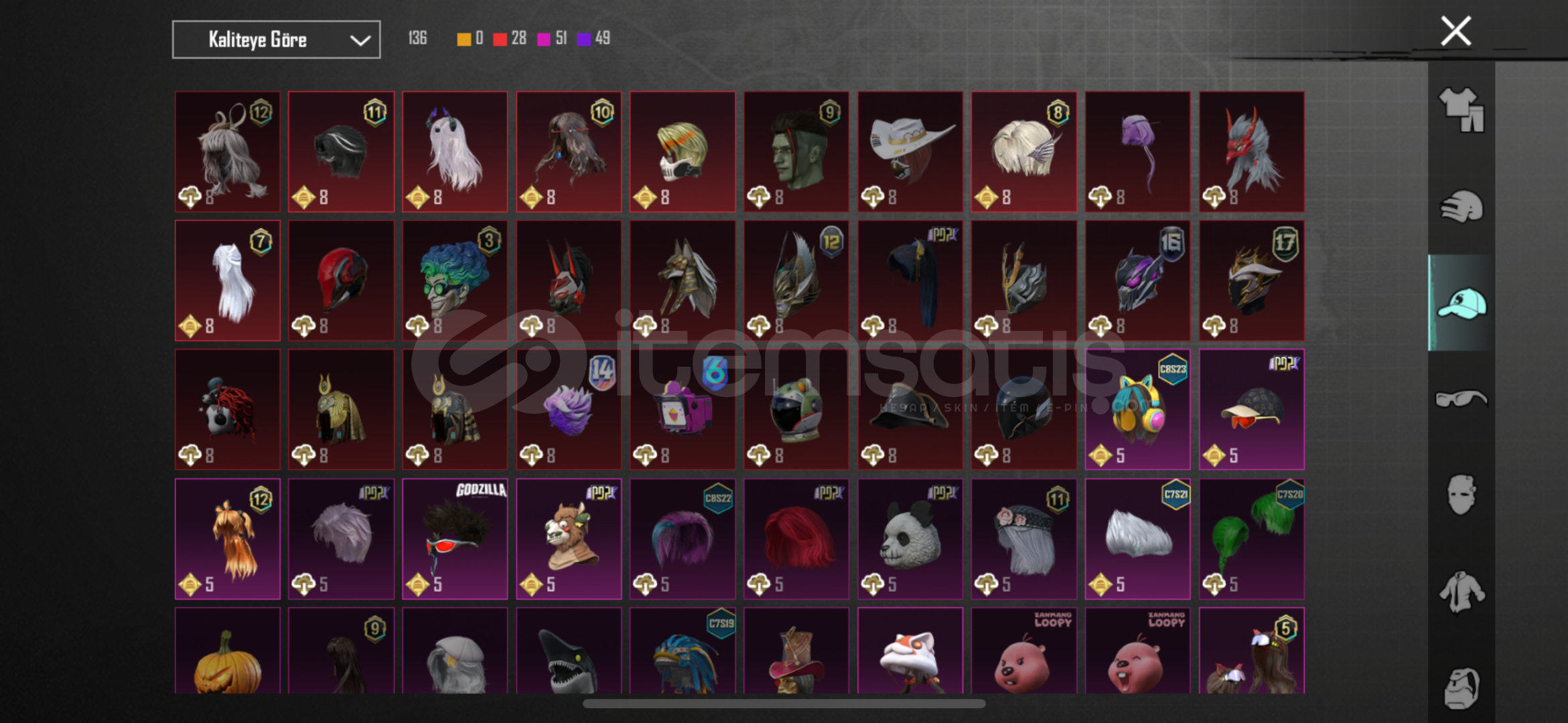Image resolution: width=1568 pixels, height=723 pixels.
Task: Select the panda head mask item
Action: (x=910, y=539)
